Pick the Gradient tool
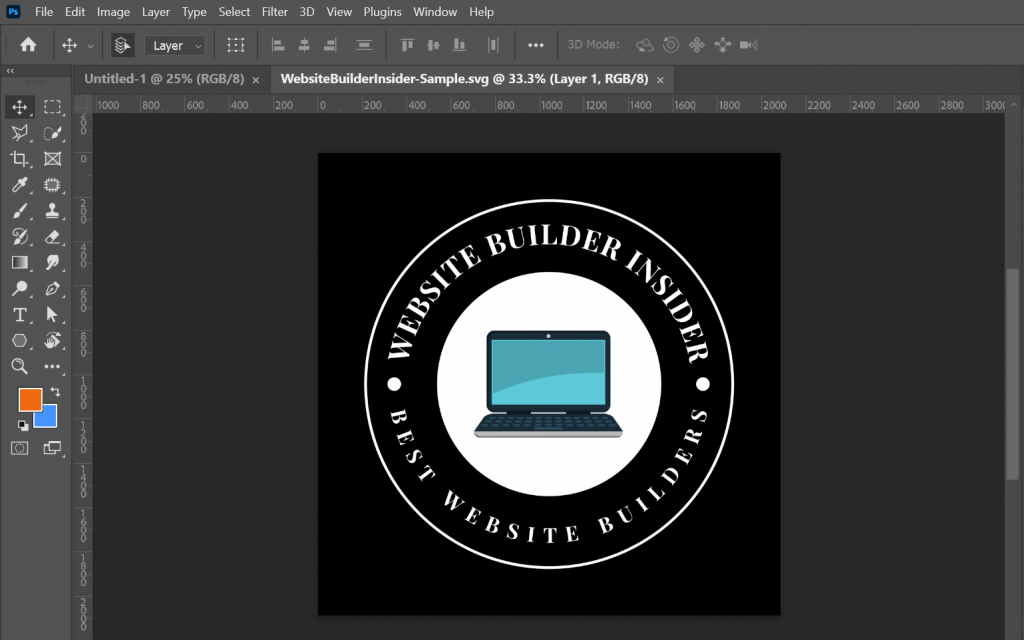1024x640 pixels. coord(20,263)
